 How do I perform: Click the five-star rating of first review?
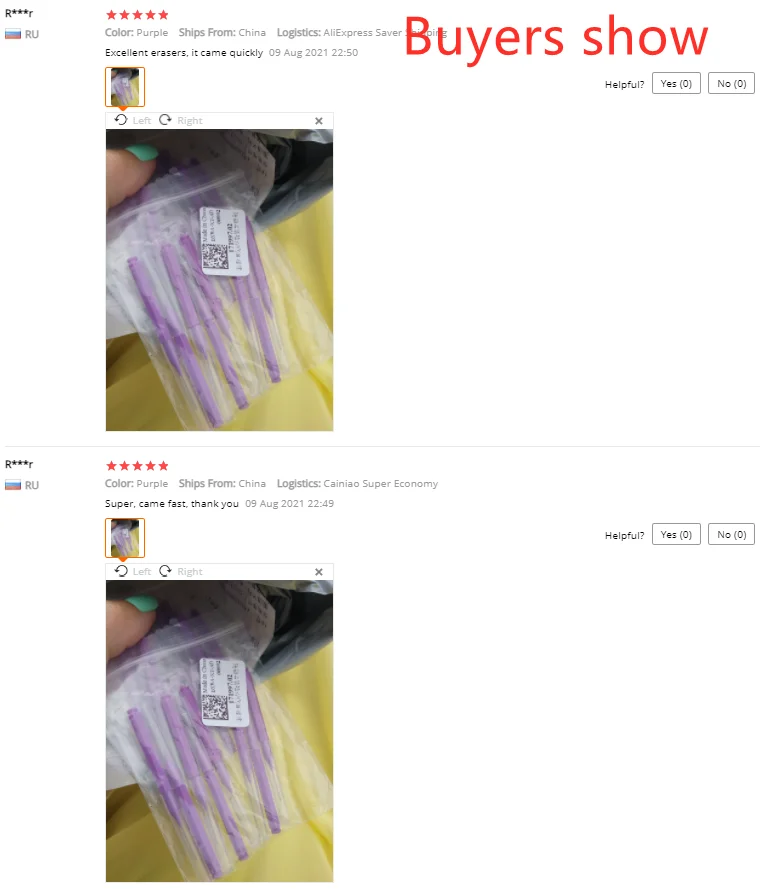pos(137,15)
